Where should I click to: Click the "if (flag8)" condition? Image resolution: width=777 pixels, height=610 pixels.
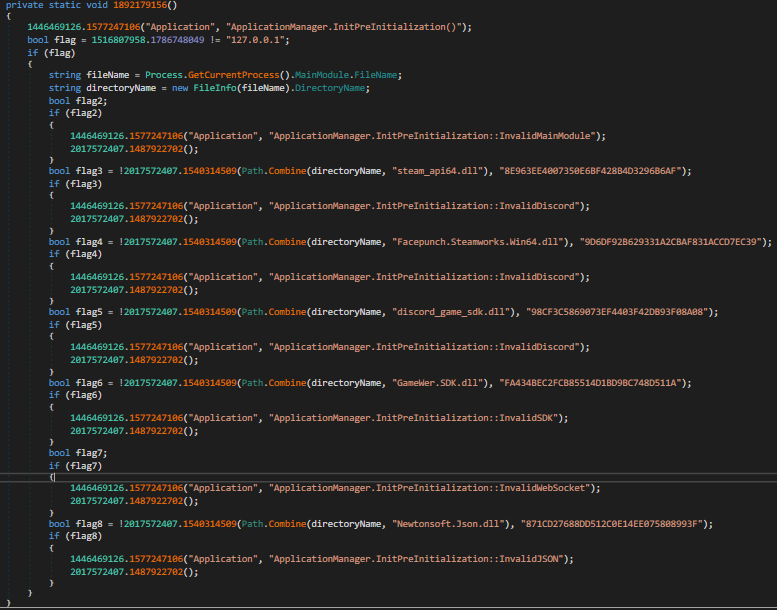[75, 536]
